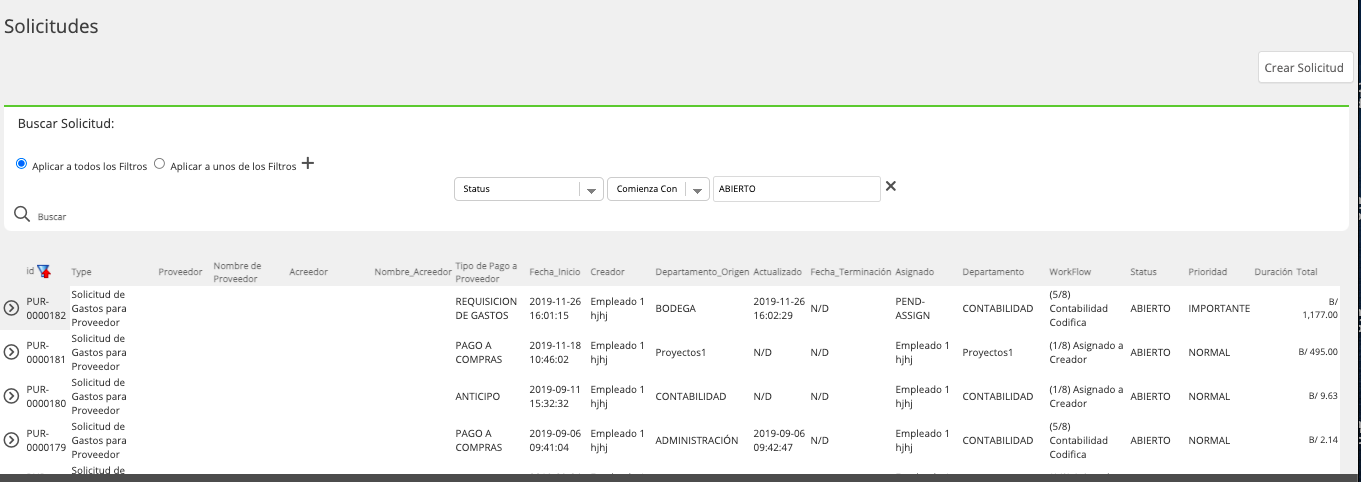
Task: Sort by Type column header
Action: coord(82,272)
